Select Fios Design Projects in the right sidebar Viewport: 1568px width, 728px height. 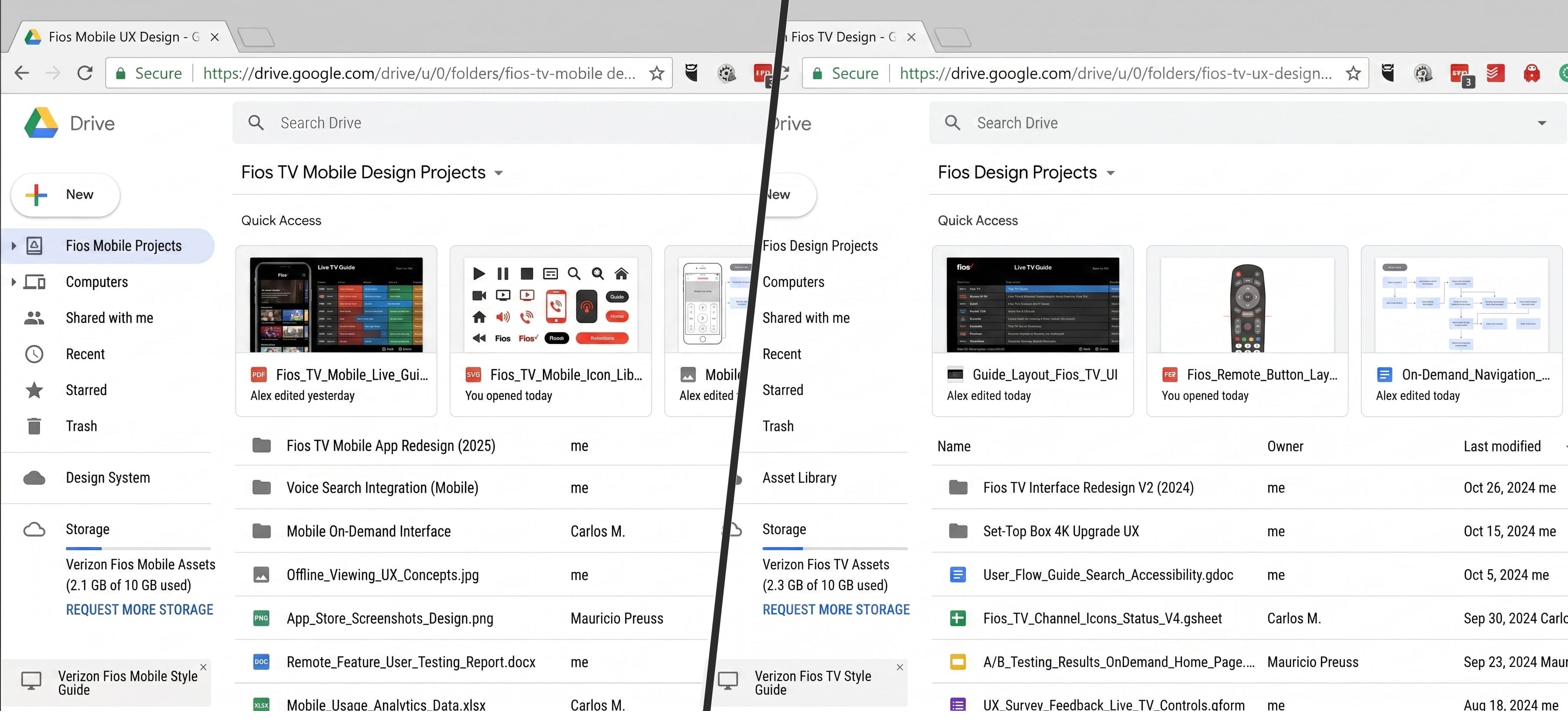(820, 246)
